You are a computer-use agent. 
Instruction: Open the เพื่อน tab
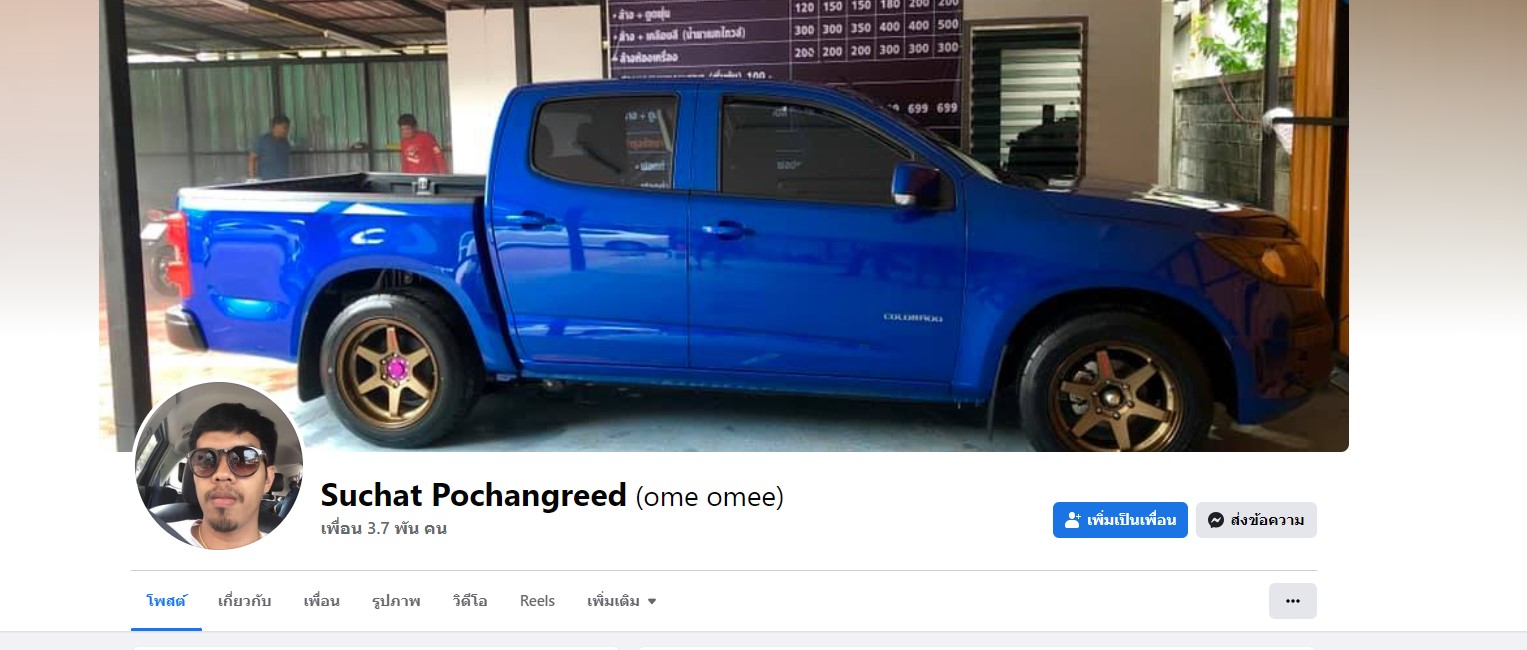(x=322, y=601)
